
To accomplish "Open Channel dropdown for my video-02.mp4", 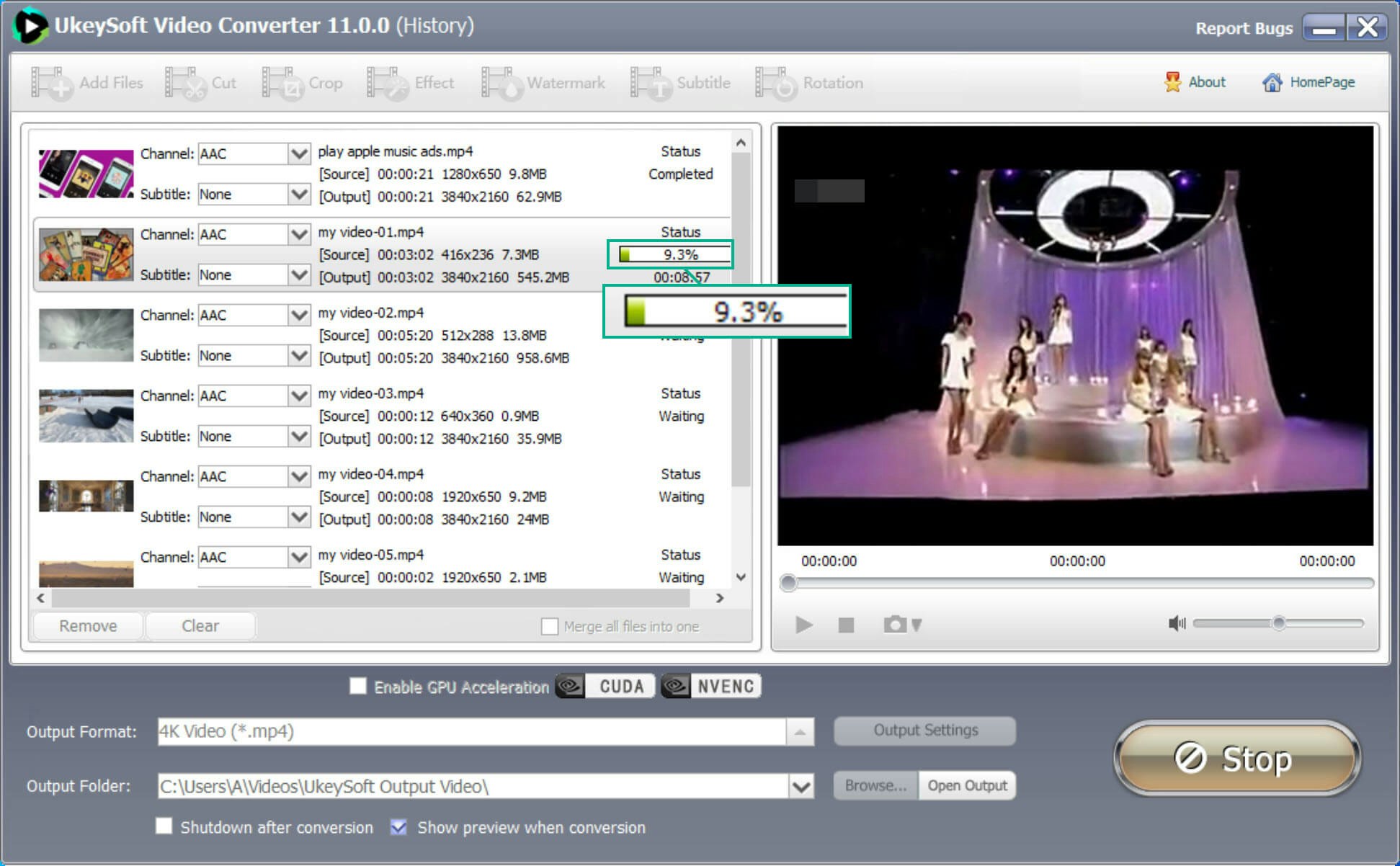I will (298, 315).
